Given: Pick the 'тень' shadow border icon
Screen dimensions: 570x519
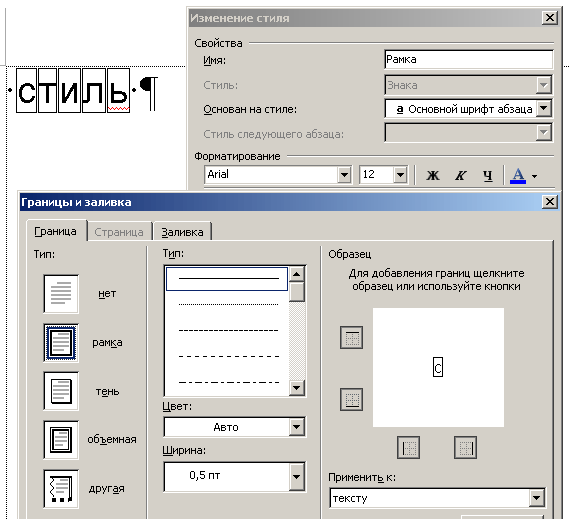Looking at the screenshot, I should click(61, 391).
